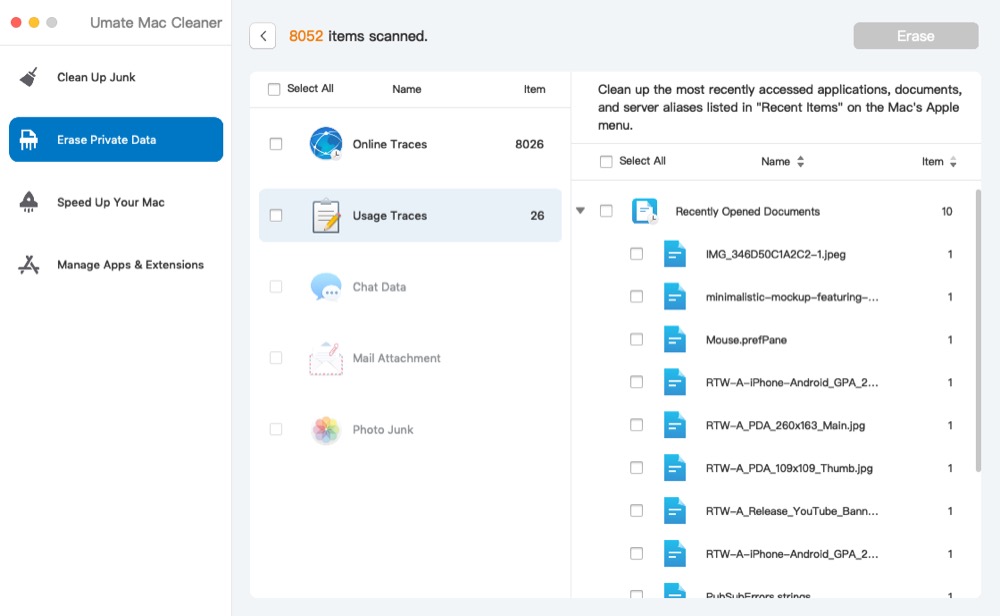1000x616 pixels.
Task: Go back using the chevron button
Action: (x=263, y=36)
